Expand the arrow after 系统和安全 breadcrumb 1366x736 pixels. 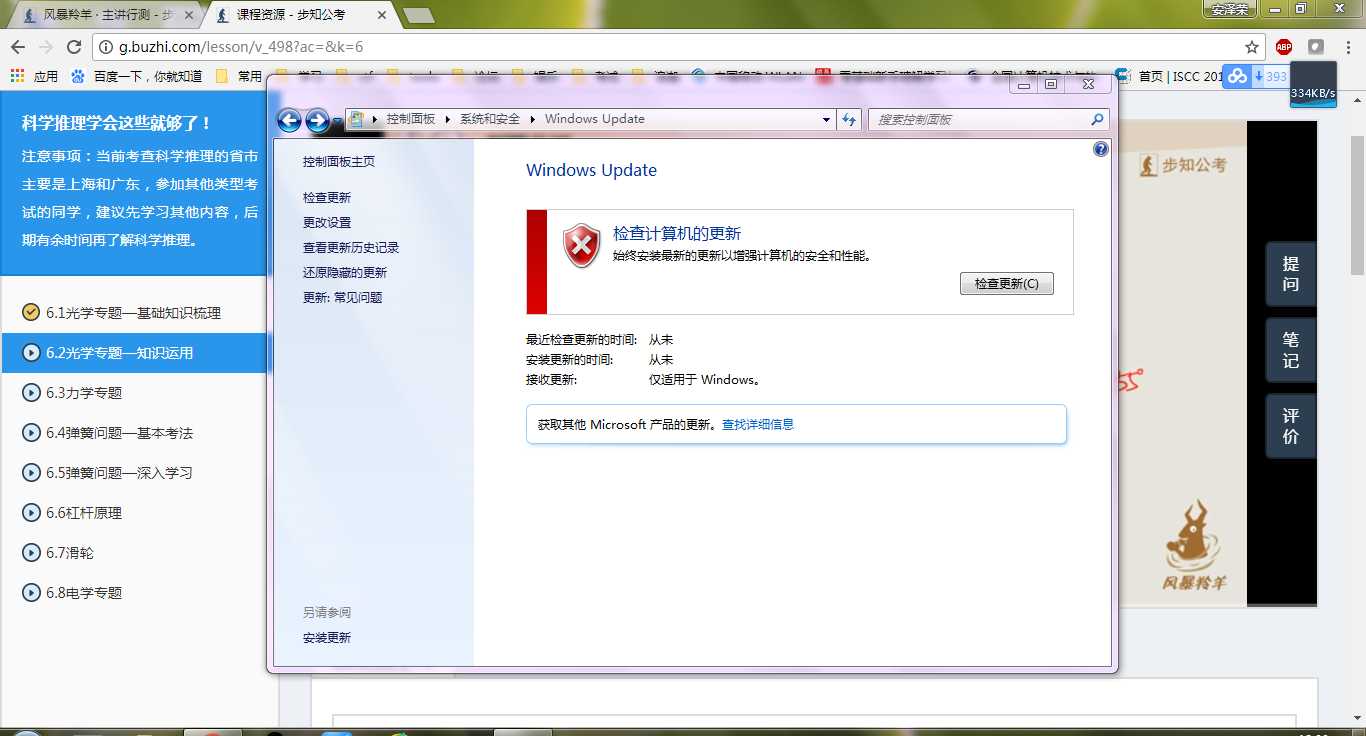coord(532,119)
